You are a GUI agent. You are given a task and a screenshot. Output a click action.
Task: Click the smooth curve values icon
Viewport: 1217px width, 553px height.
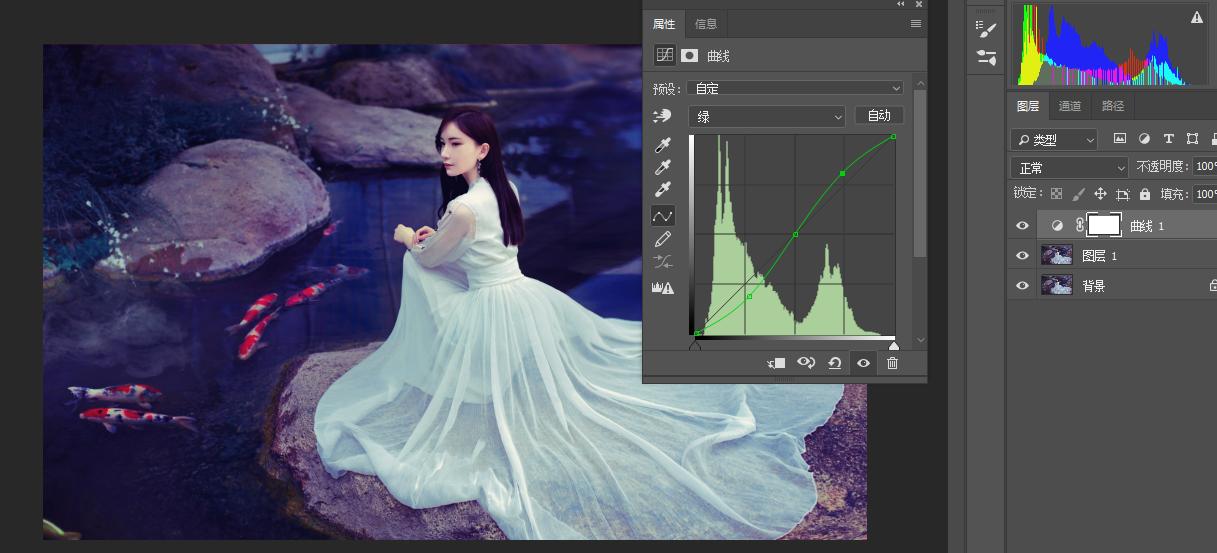point(662,263)
